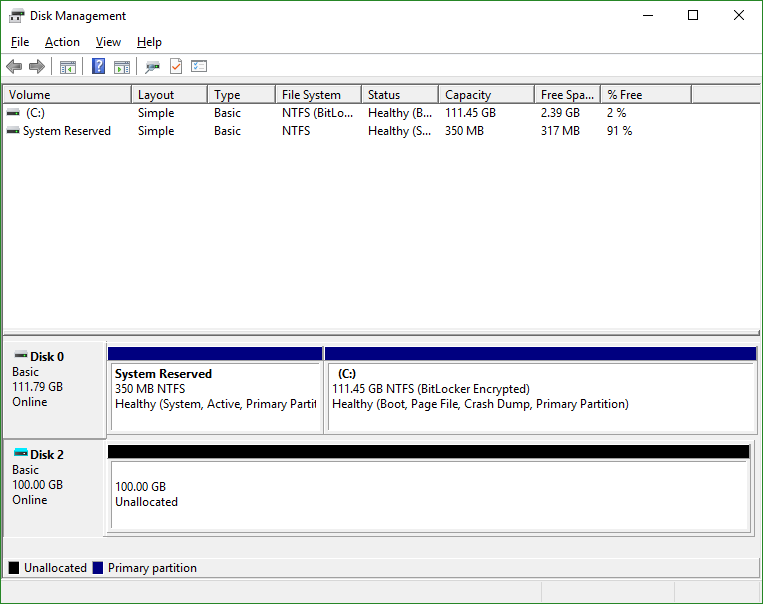763x604 pixels.
Task: Click Show/Hide Action Pane toolbar icon
Action: point(122,67)
